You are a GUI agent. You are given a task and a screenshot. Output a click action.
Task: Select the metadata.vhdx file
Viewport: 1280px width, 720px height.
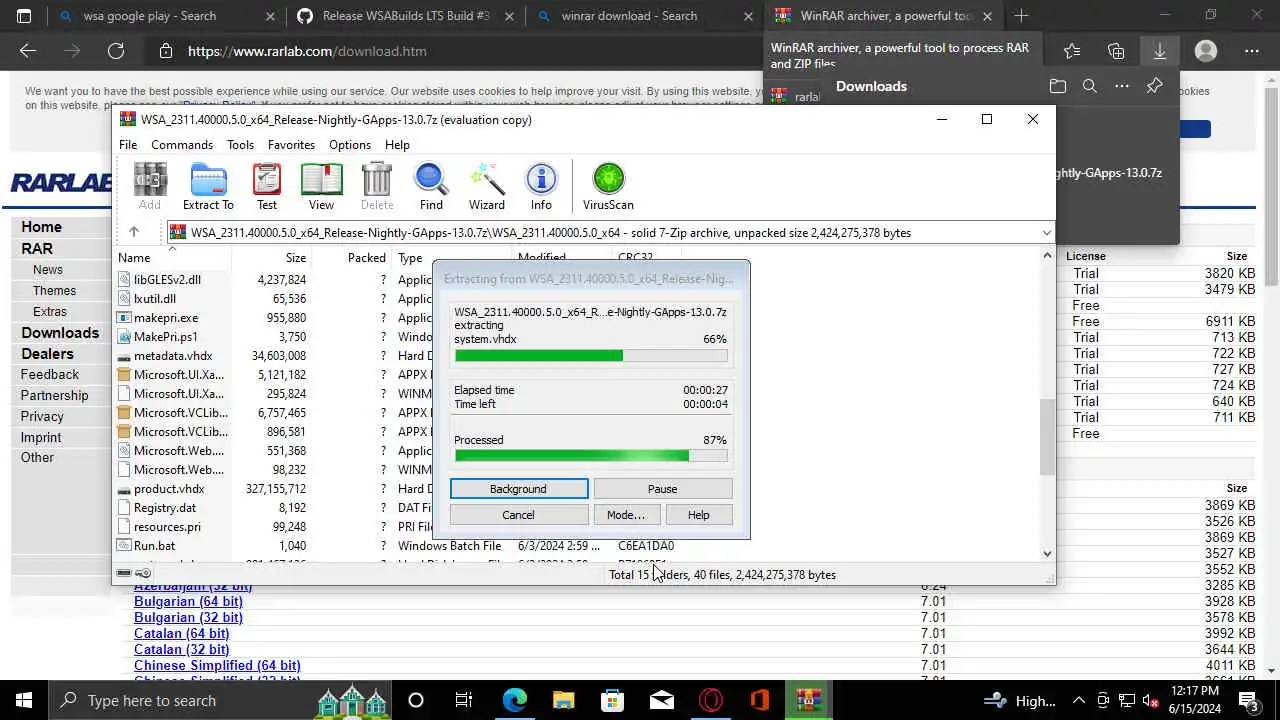(173, 356)
